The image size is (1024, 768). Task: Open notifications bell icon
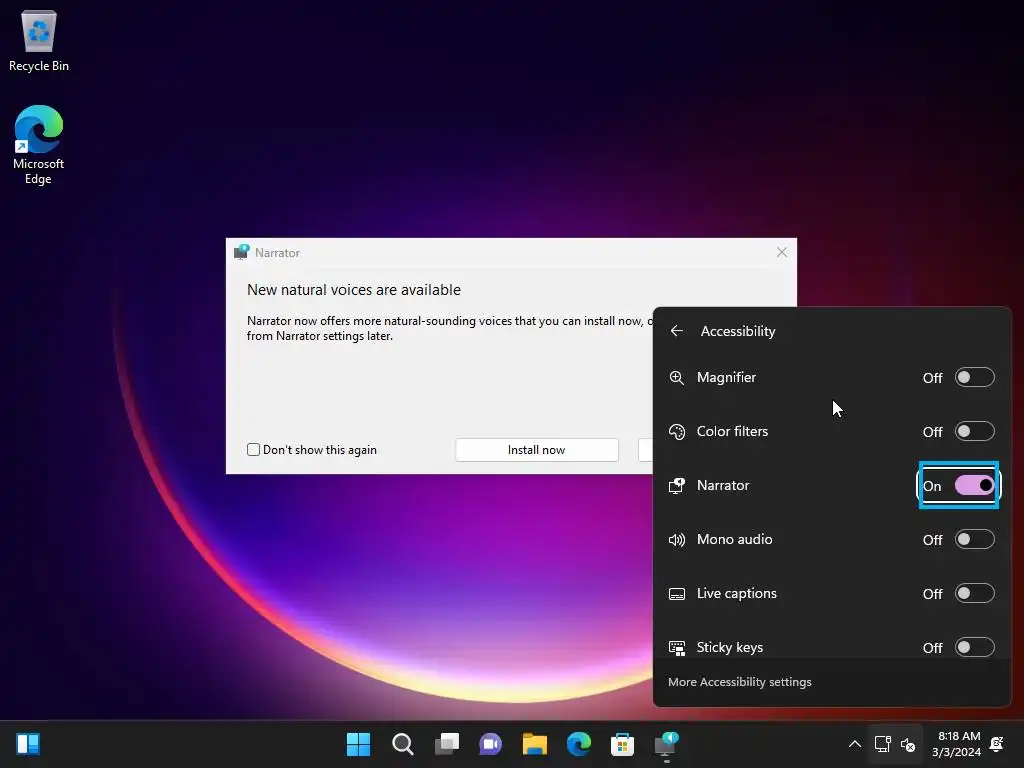[x=997, y=744]
